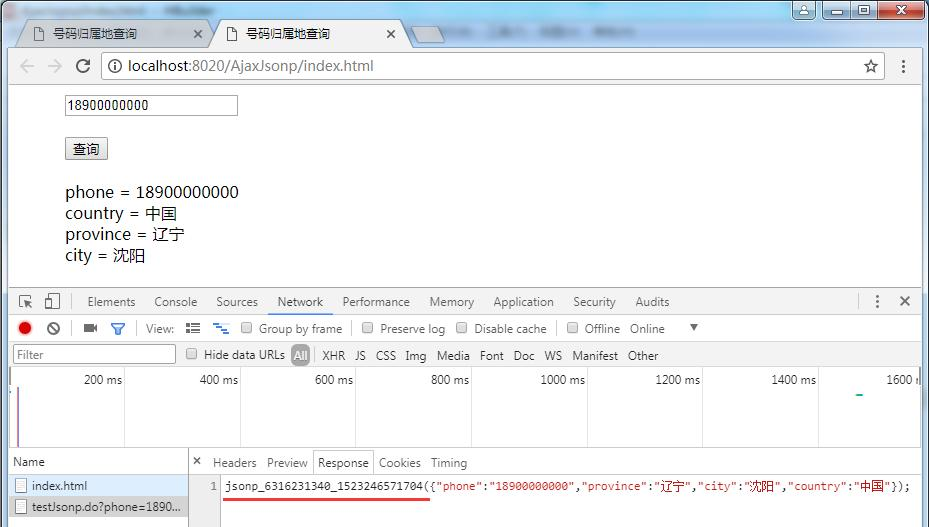The image size is (929, 527).
Task: Filter requests by WS
Action: pos(553,356)
